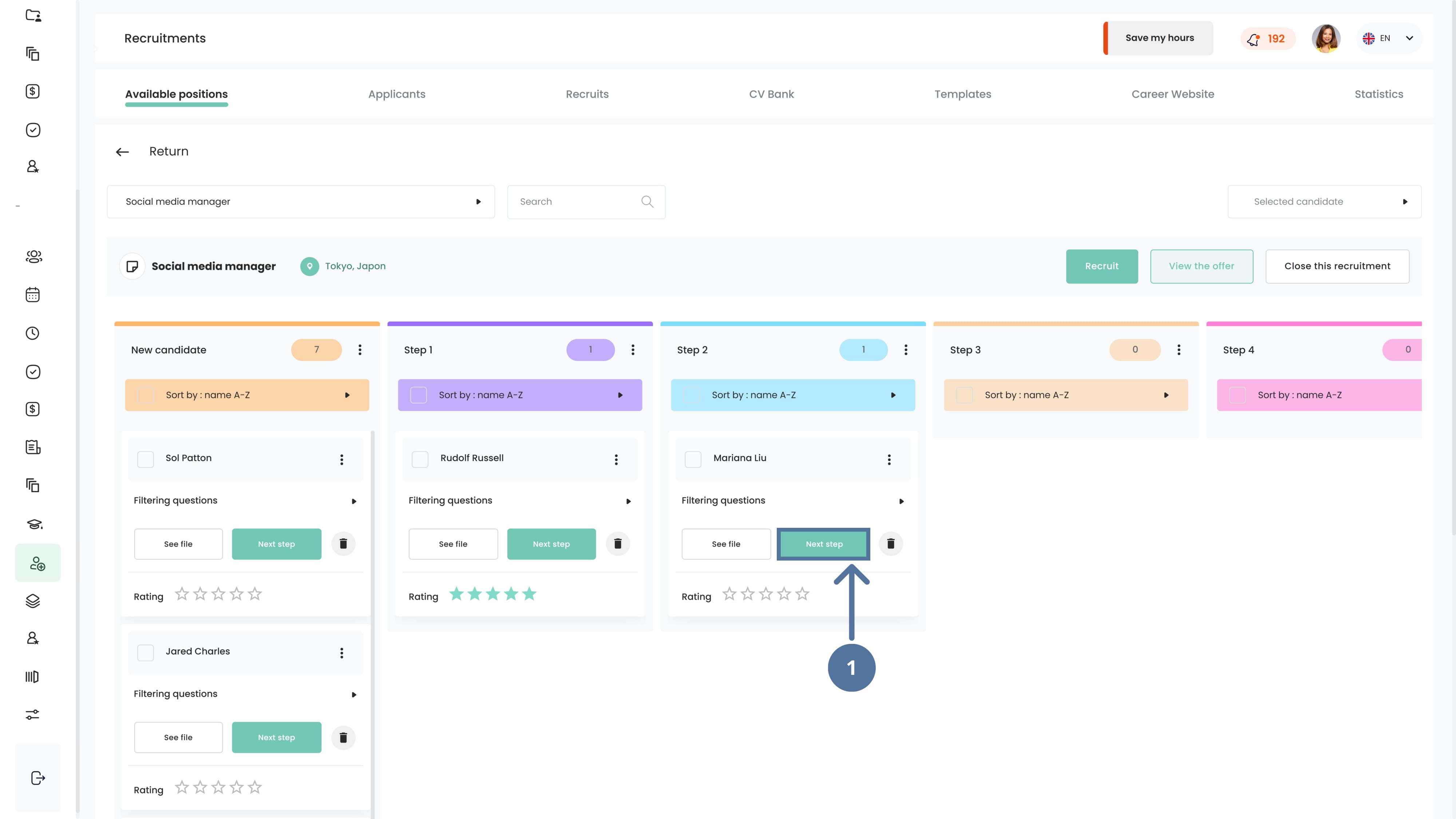This screenshot has width=1456, height=819.
Task: Set Mariana Liu rating to five stars
Action: pyautogui.click(x=802, y=594)
